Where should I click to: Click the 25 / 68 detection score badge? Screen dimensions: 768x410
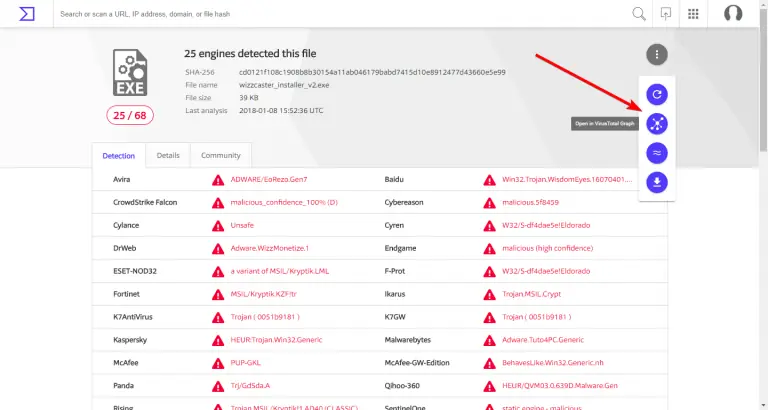130,116
